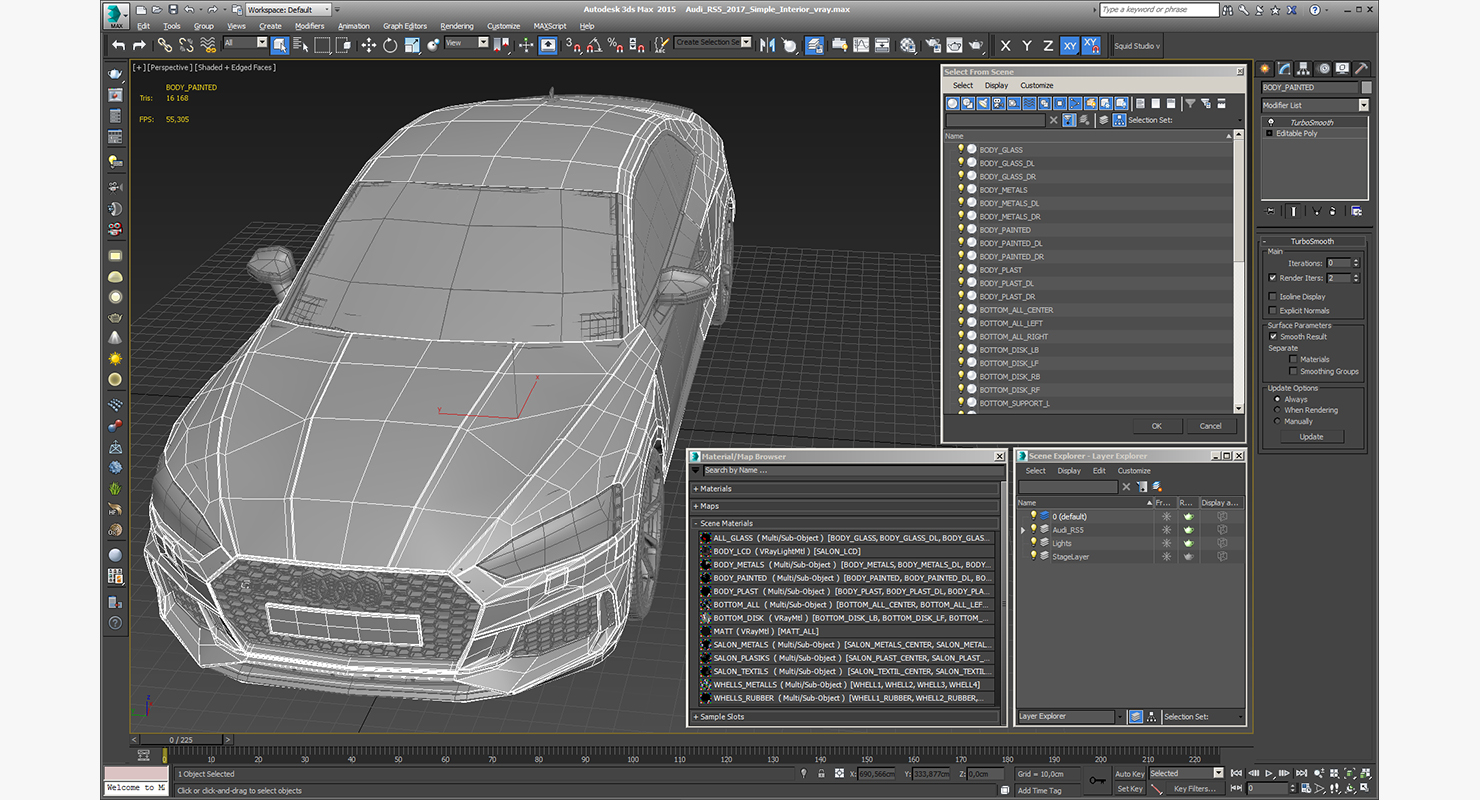Open the Graph Editors menu
1480x800 pixels.
coord(404,26)
